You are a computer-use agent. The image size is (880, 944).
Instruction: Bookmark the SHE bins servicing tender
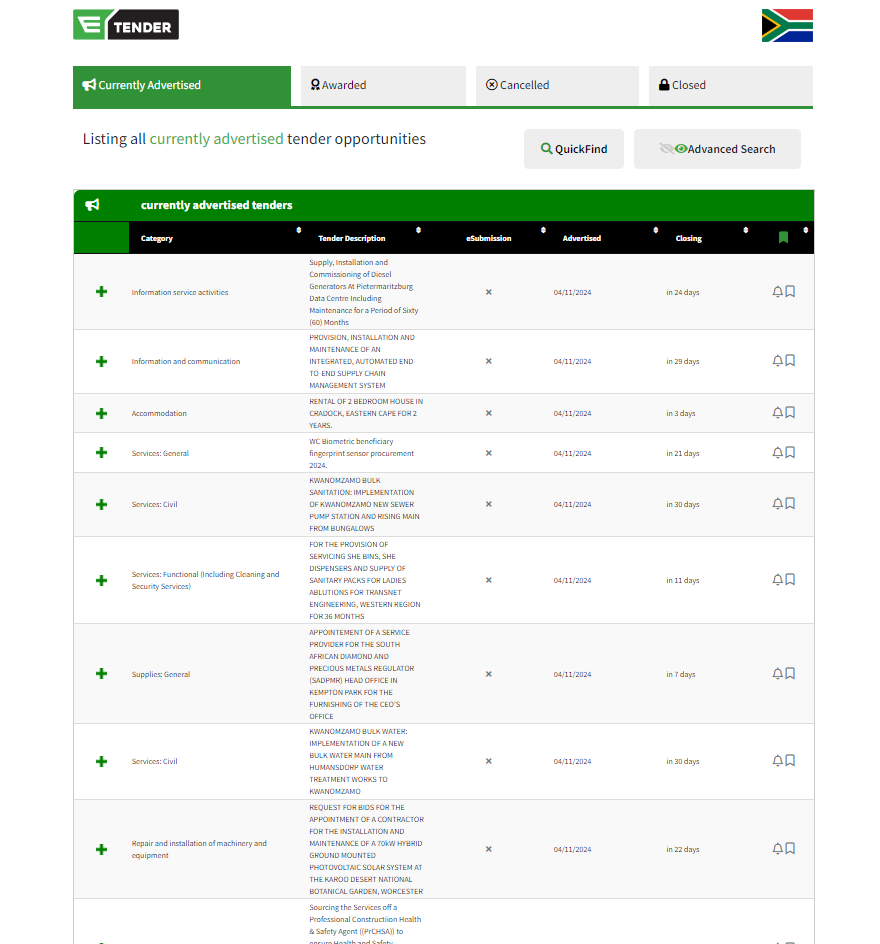790,580
